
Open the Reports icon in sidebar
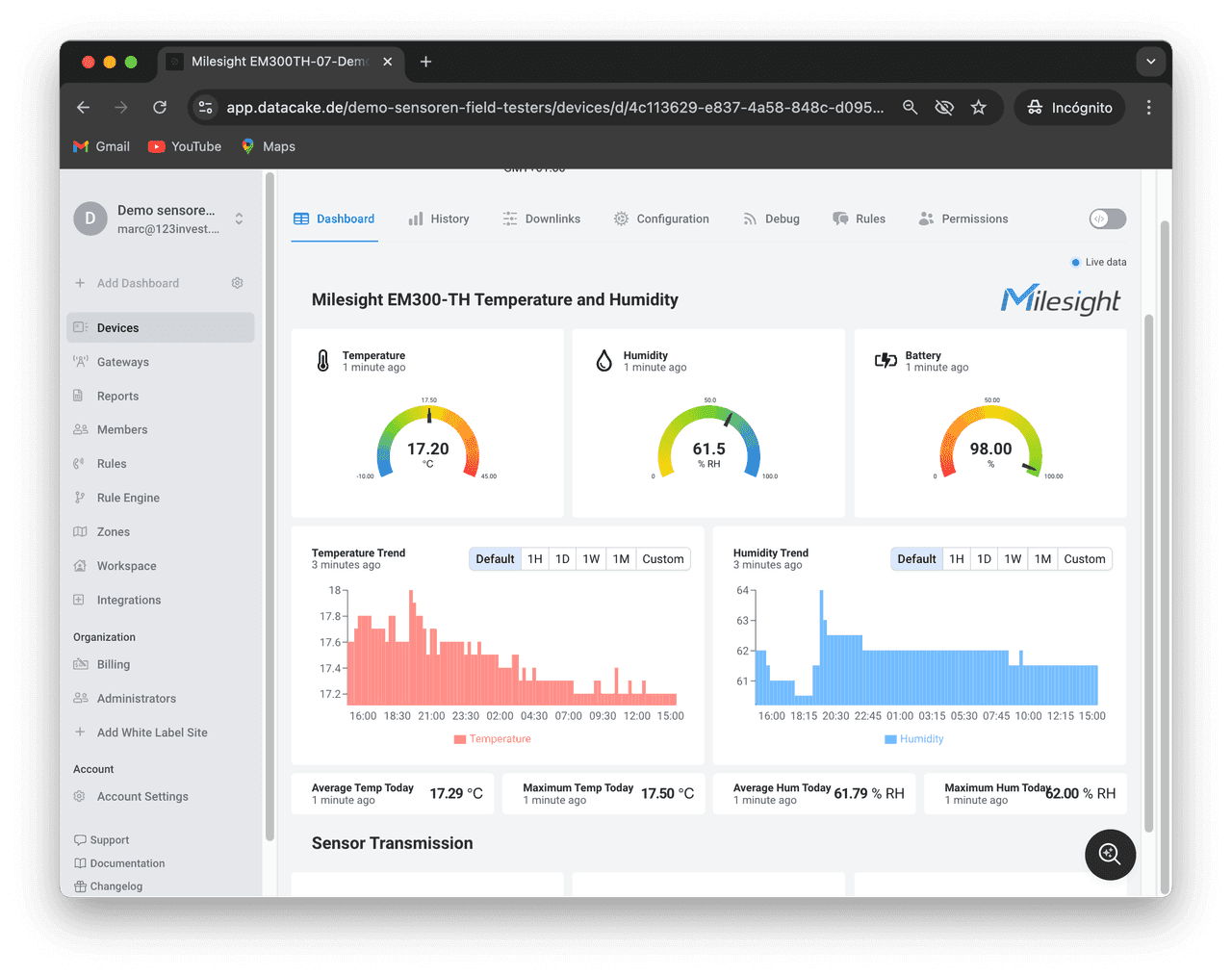[x=79, y=396]
